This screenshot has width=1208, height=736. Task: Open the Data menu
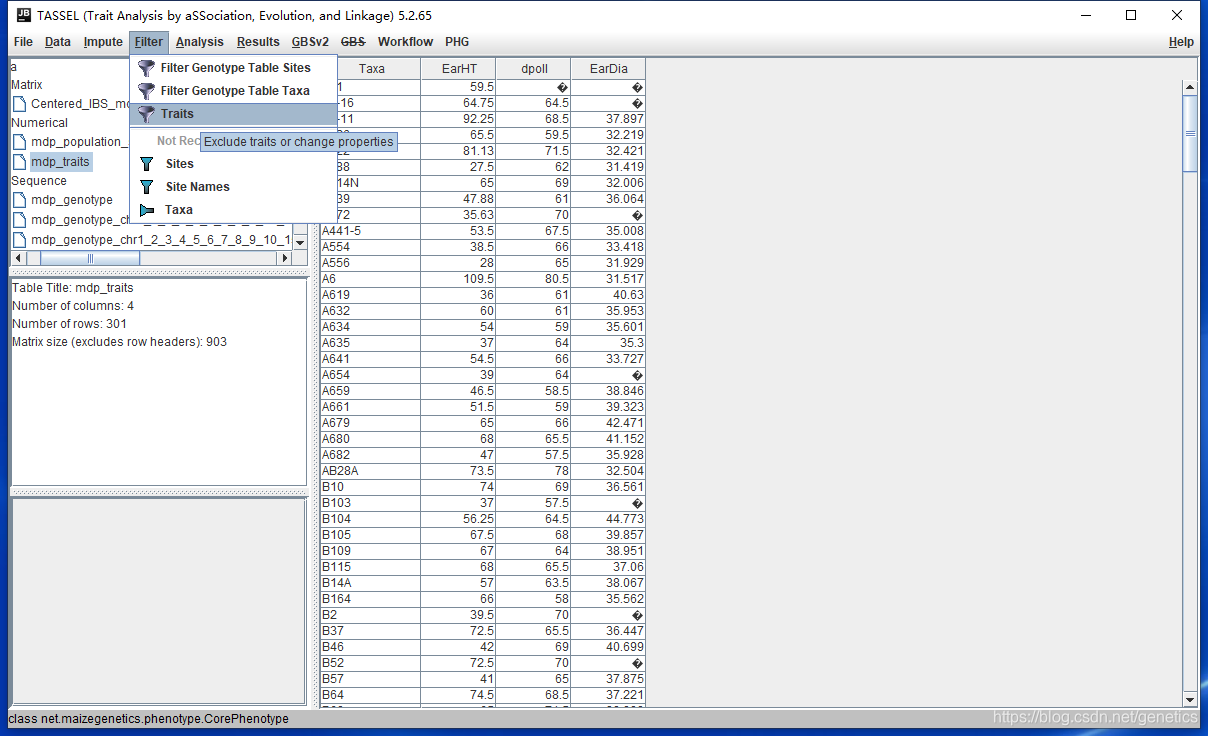point(58,42)
